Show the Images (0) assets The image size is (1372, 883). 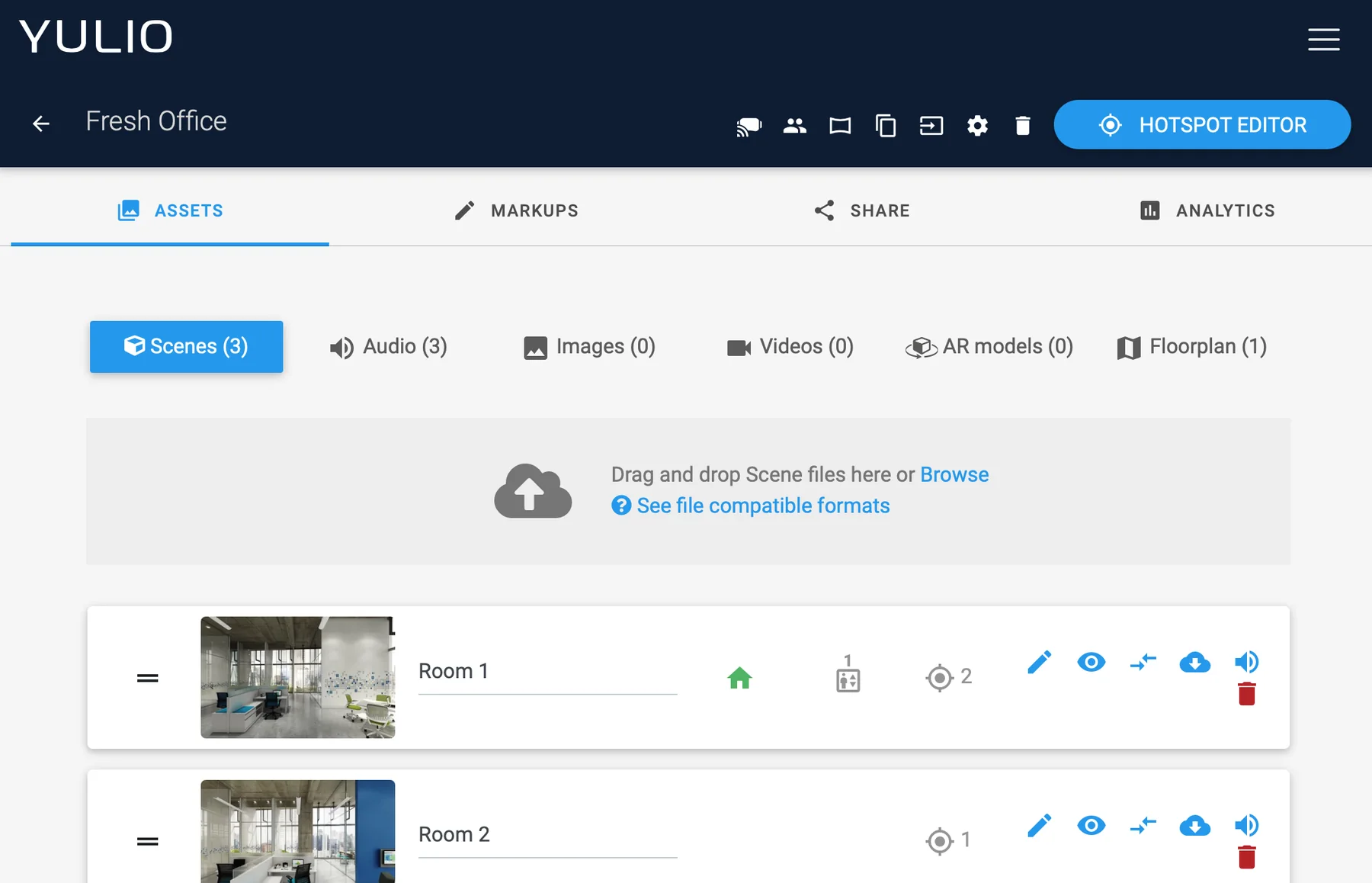[x=589, y=347]
